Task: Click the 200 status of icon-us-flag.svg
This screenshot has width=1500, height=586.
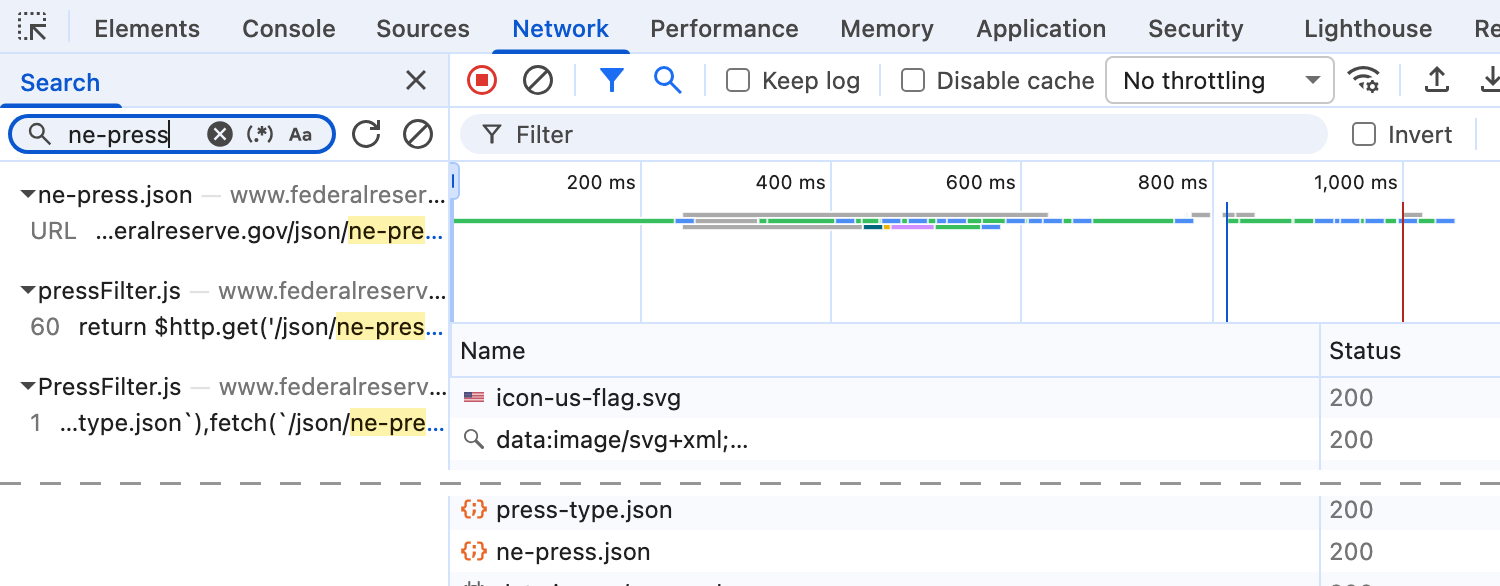Action: tap(1351, 398)
